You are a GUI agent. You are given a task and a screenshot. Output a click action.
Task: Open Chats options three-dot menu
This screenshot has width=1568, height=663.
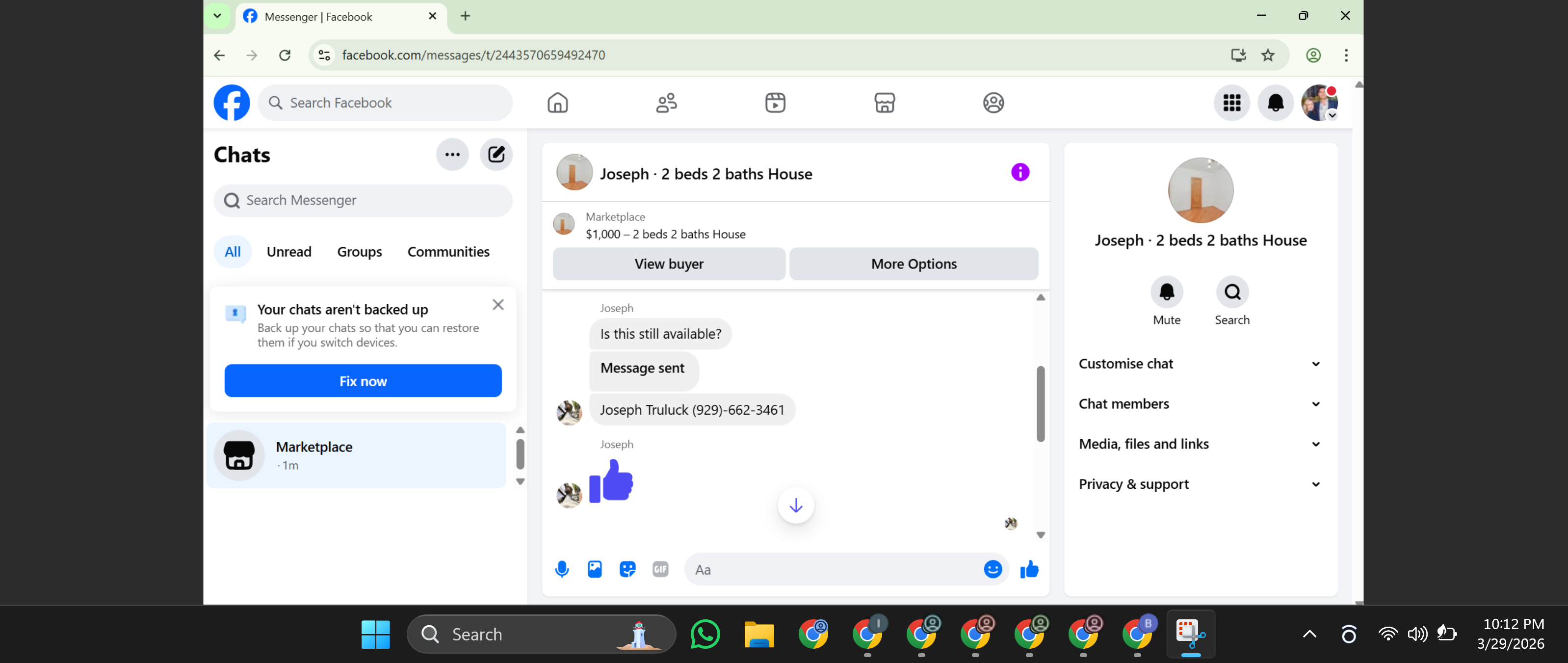[452, 155]
